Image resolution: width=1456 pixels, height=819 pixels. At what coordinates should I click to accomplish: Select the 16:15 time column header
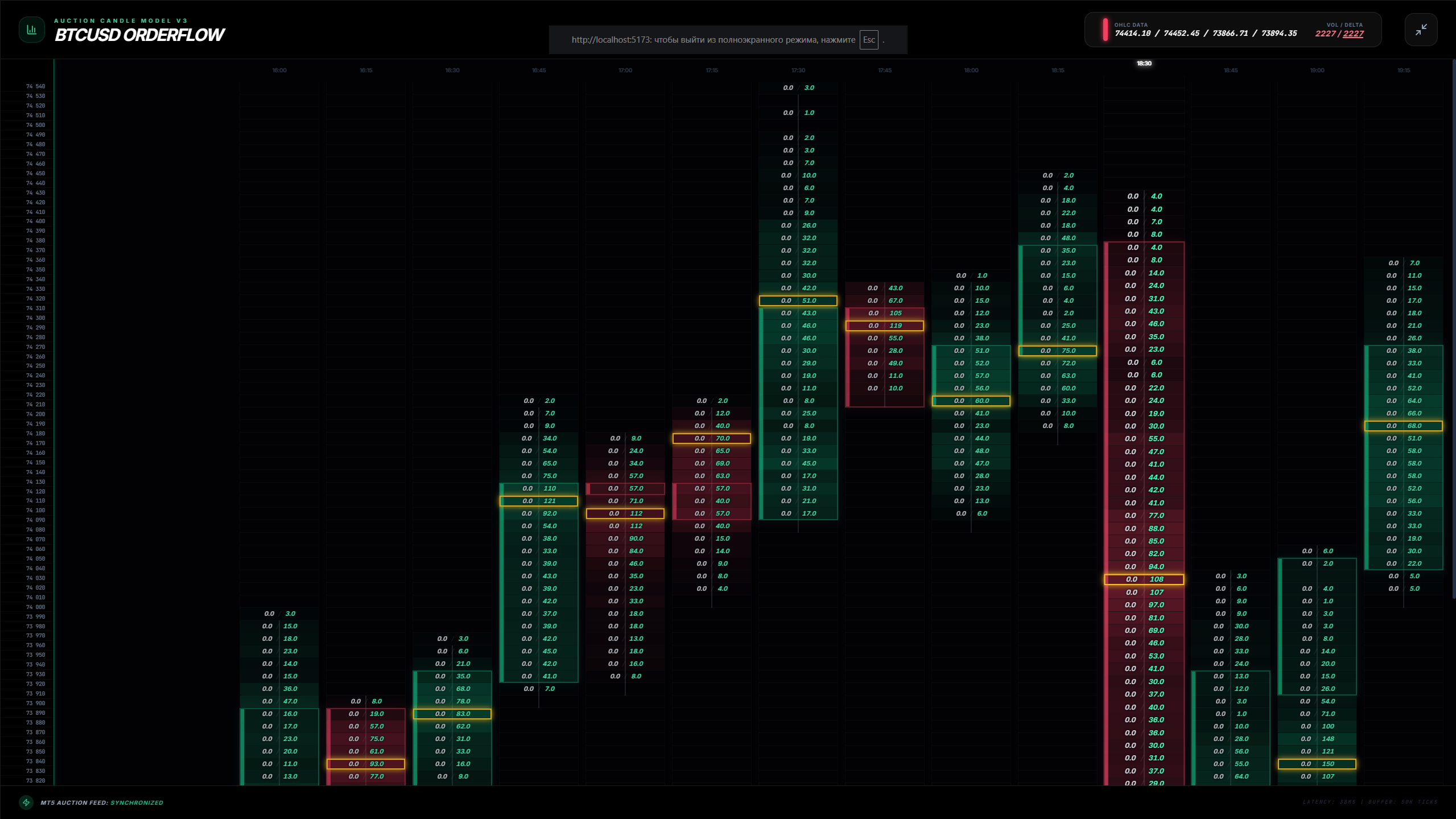pos(366,71)
